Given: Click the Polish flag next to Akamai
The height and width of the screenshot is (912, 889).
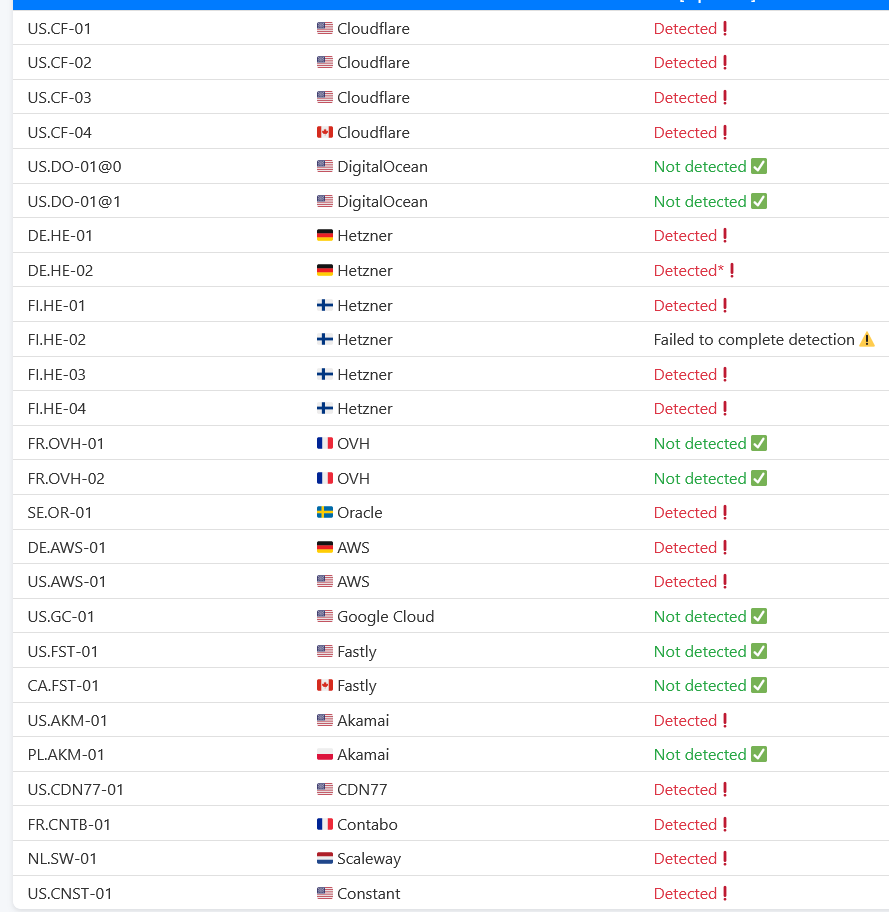Looking at the screenshot, I should 325,755.
